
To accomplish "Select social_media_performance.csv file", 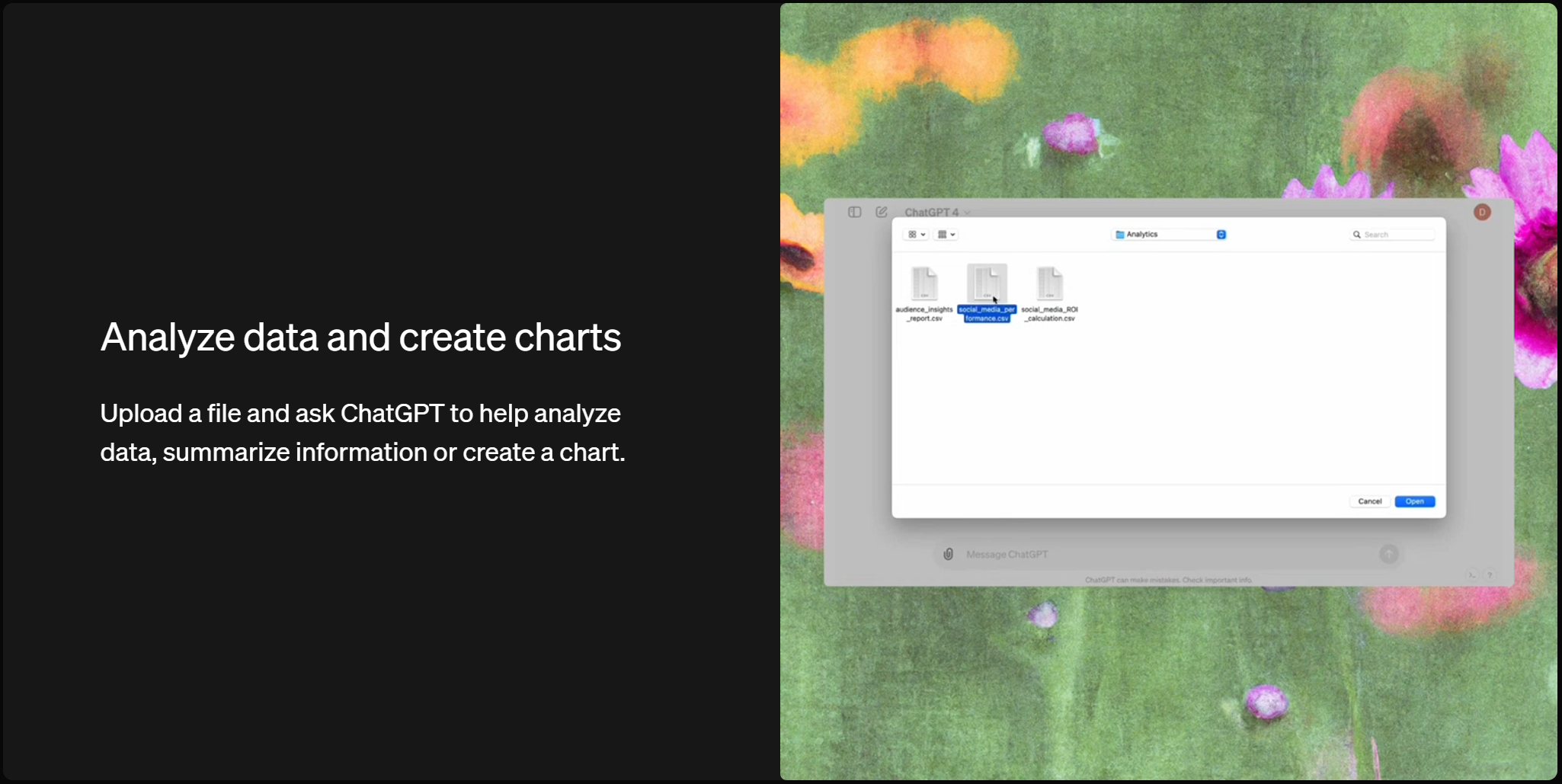I will tap(987, 285).
